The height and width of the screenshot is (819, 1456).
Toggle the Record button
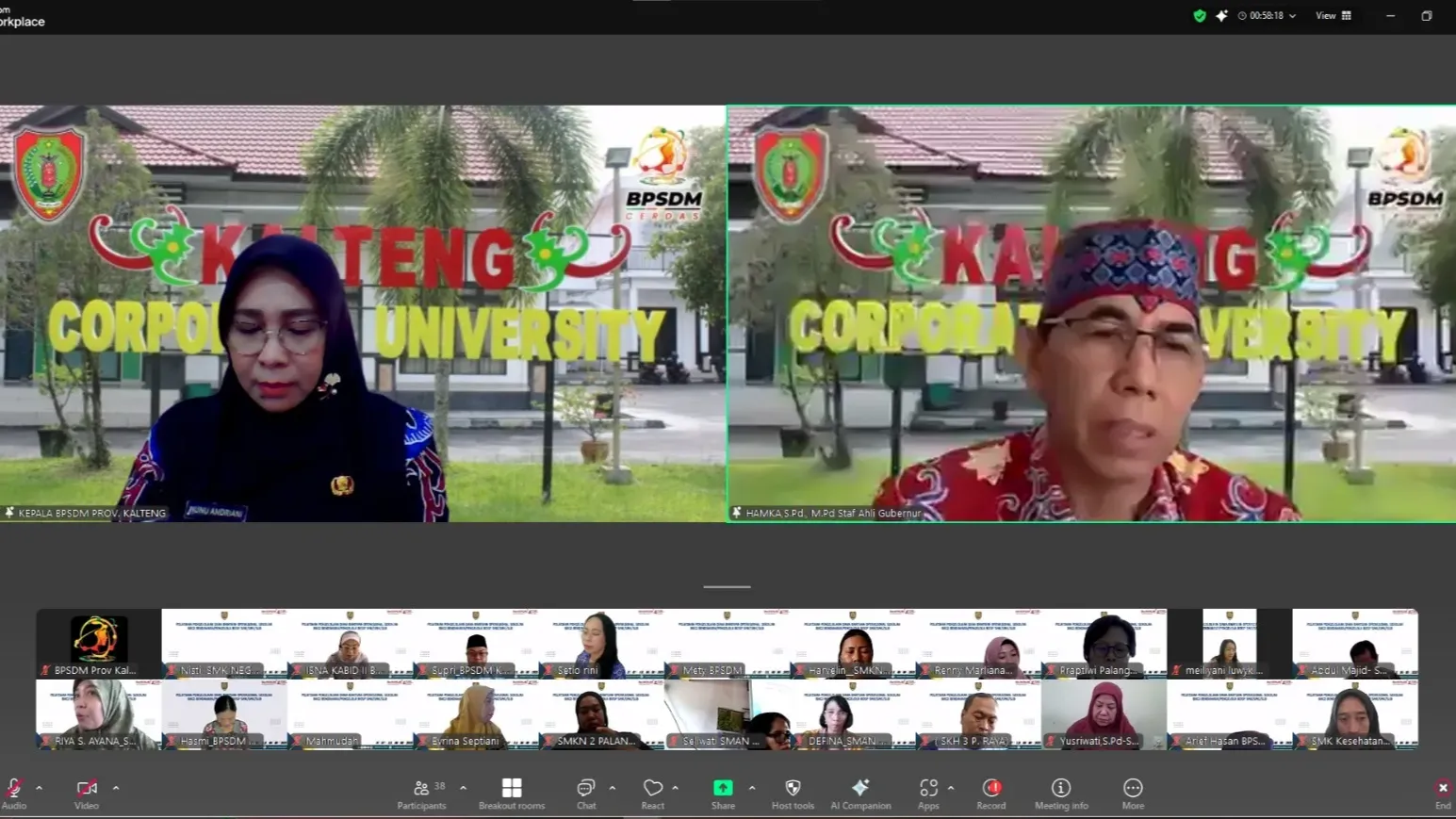click(991, 789)
